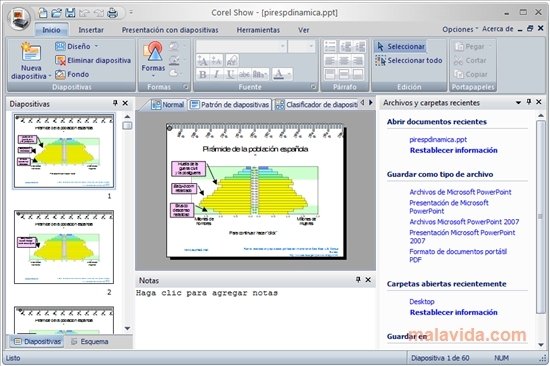Pin the Diapositivas panel
Viewport: 550px width, 366px height.
click(115, 103)
